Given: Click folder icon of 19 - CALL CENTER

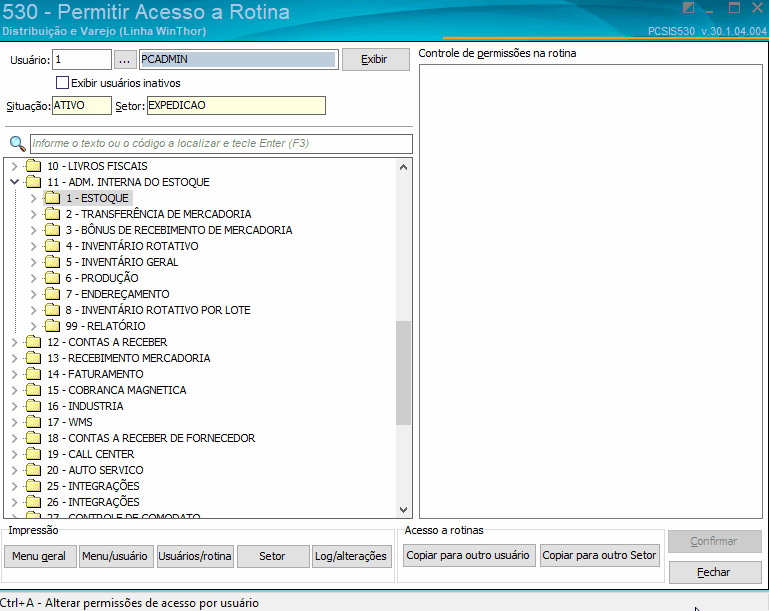Looking at the screenshot, I should pyautogui.click(x=33, y=454).
